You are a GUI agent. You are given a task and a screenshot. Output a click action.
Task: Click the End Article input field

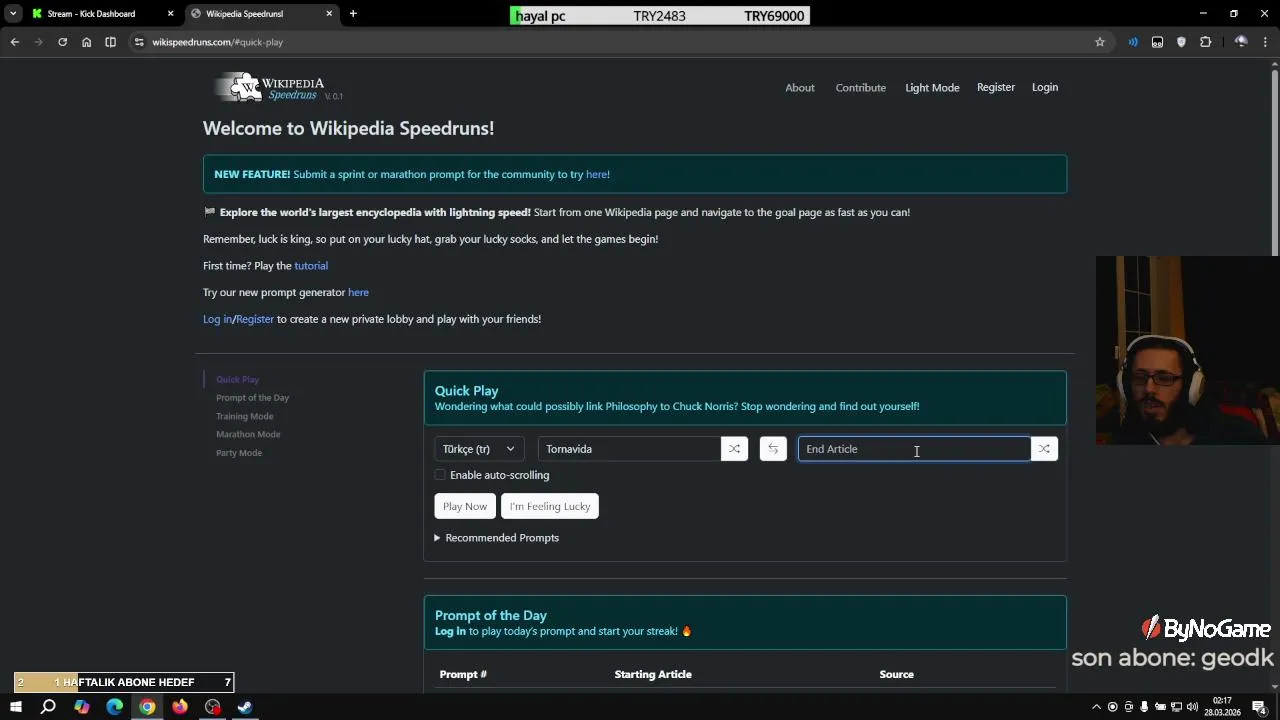pyautogui.click(x=914, y=449)
